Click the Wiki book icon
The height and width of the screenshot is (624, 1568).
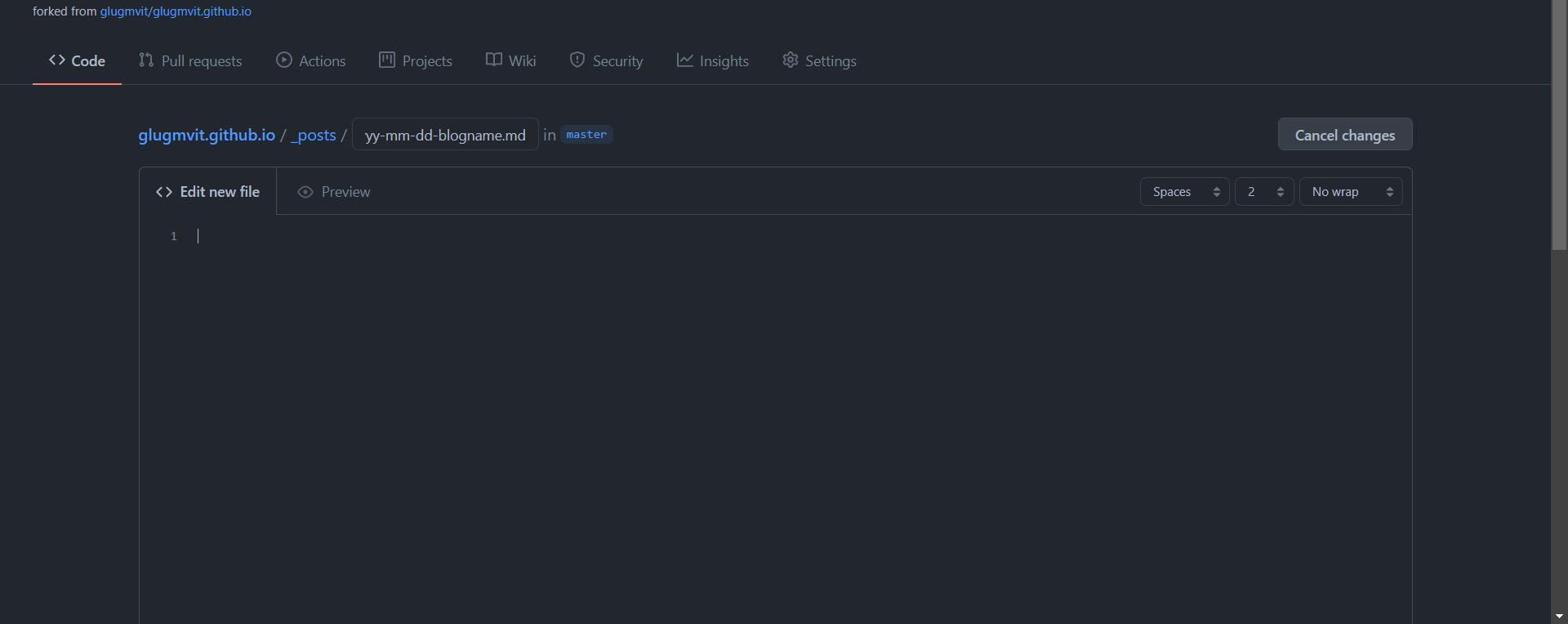[494, 60]
